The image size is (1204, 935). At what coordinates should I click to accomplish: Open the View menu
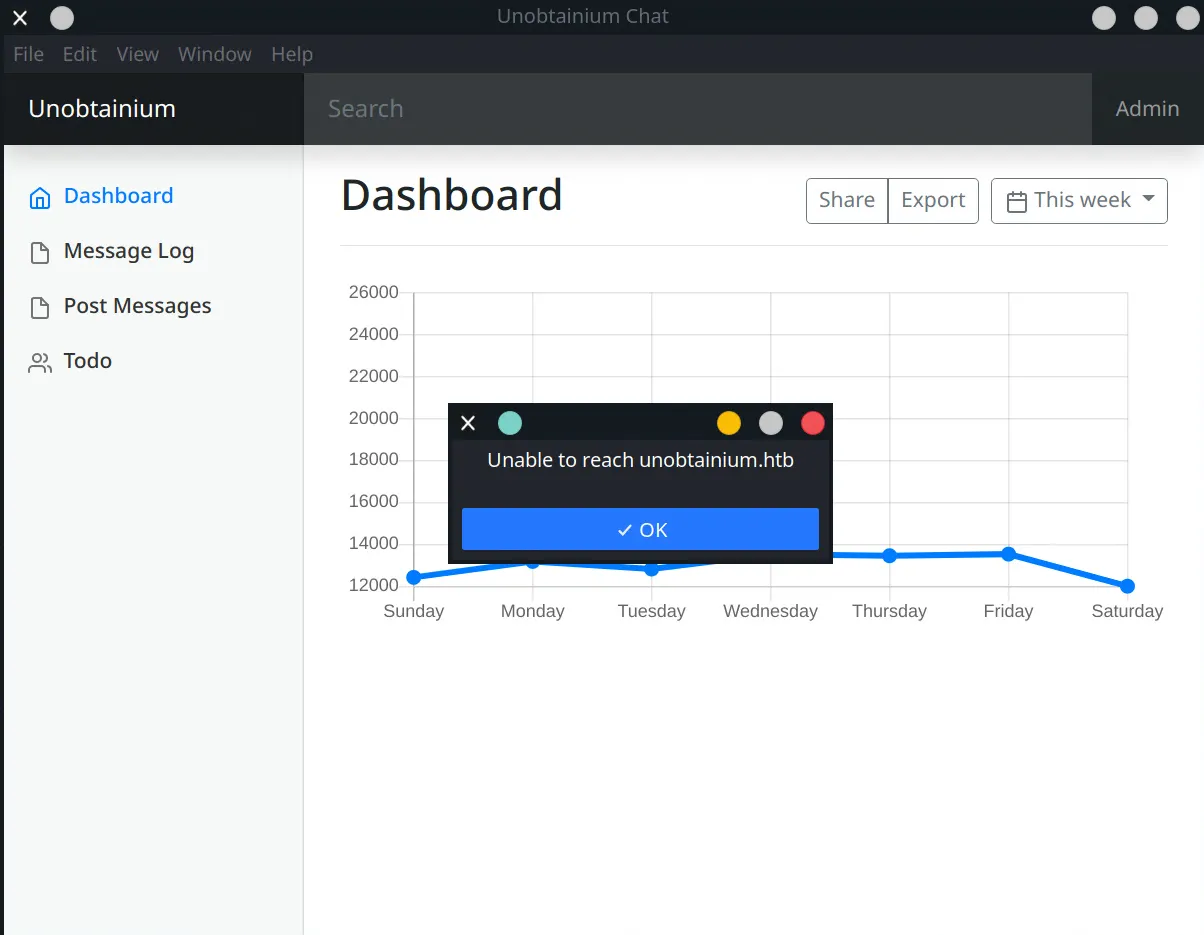tap(137, 54)
